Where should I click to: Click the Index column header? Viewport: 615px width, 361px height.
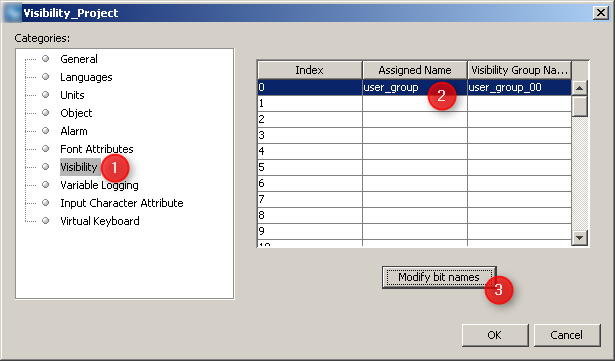[309, 70]
